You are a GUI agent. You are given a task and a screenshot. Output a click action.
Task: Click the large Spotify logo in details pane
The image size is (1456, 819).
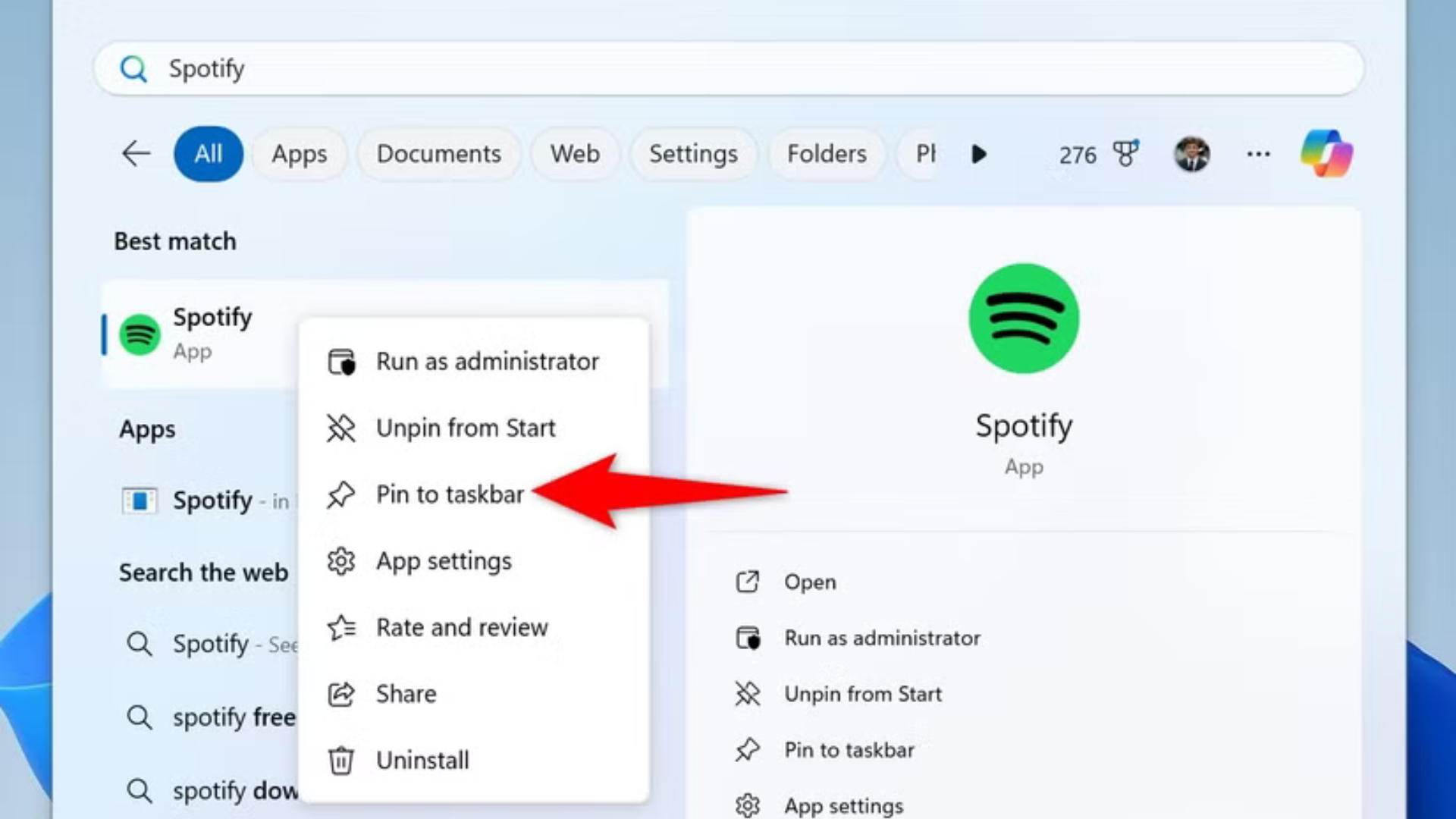[x=1024, y=318]
